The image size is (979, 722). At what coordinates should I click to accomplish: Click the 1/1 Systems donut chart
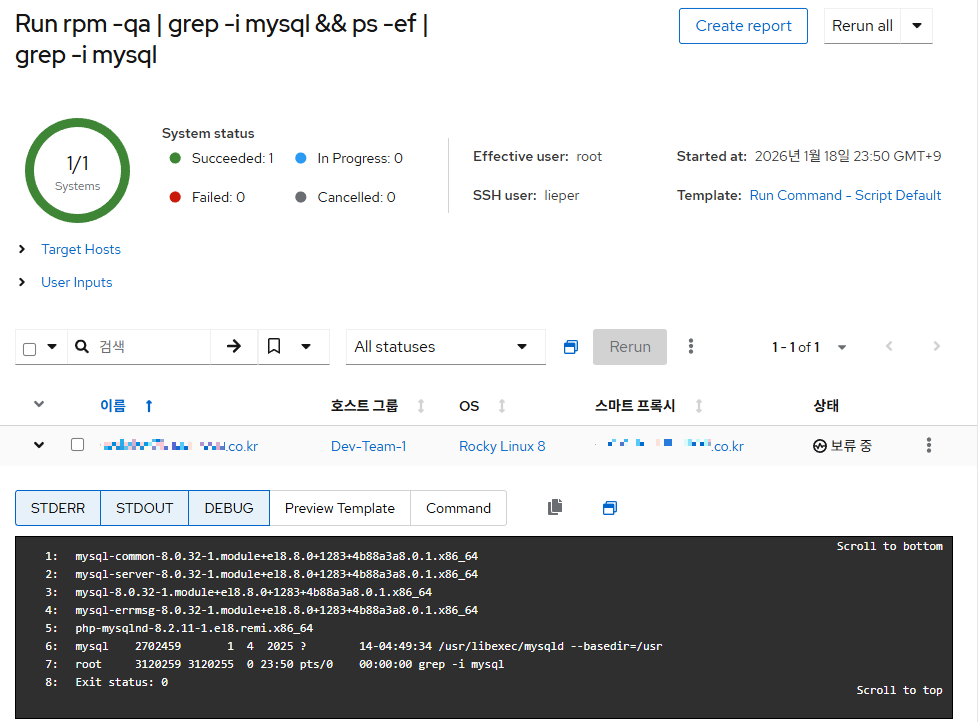pos(77,171)
